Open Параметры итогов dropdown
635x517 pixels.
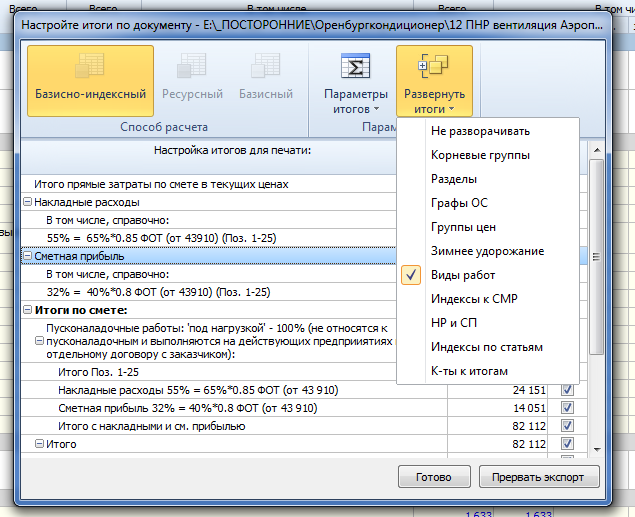(x=356, y=81)
